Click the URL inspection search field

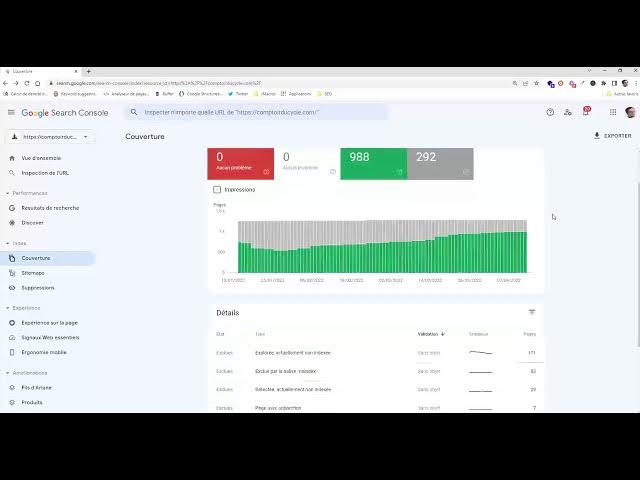pos(256,112)
